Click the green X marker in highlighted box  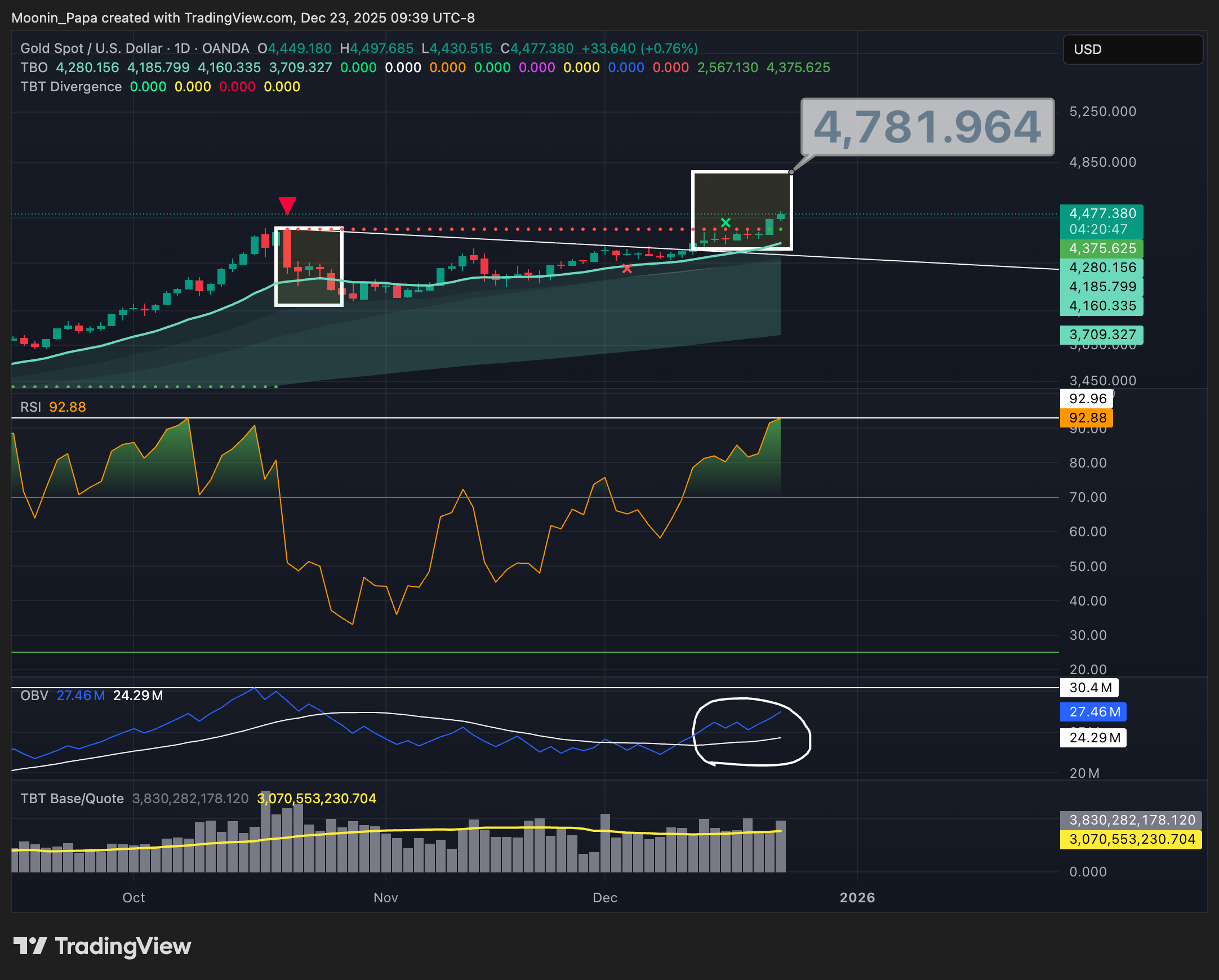(726, 222)
